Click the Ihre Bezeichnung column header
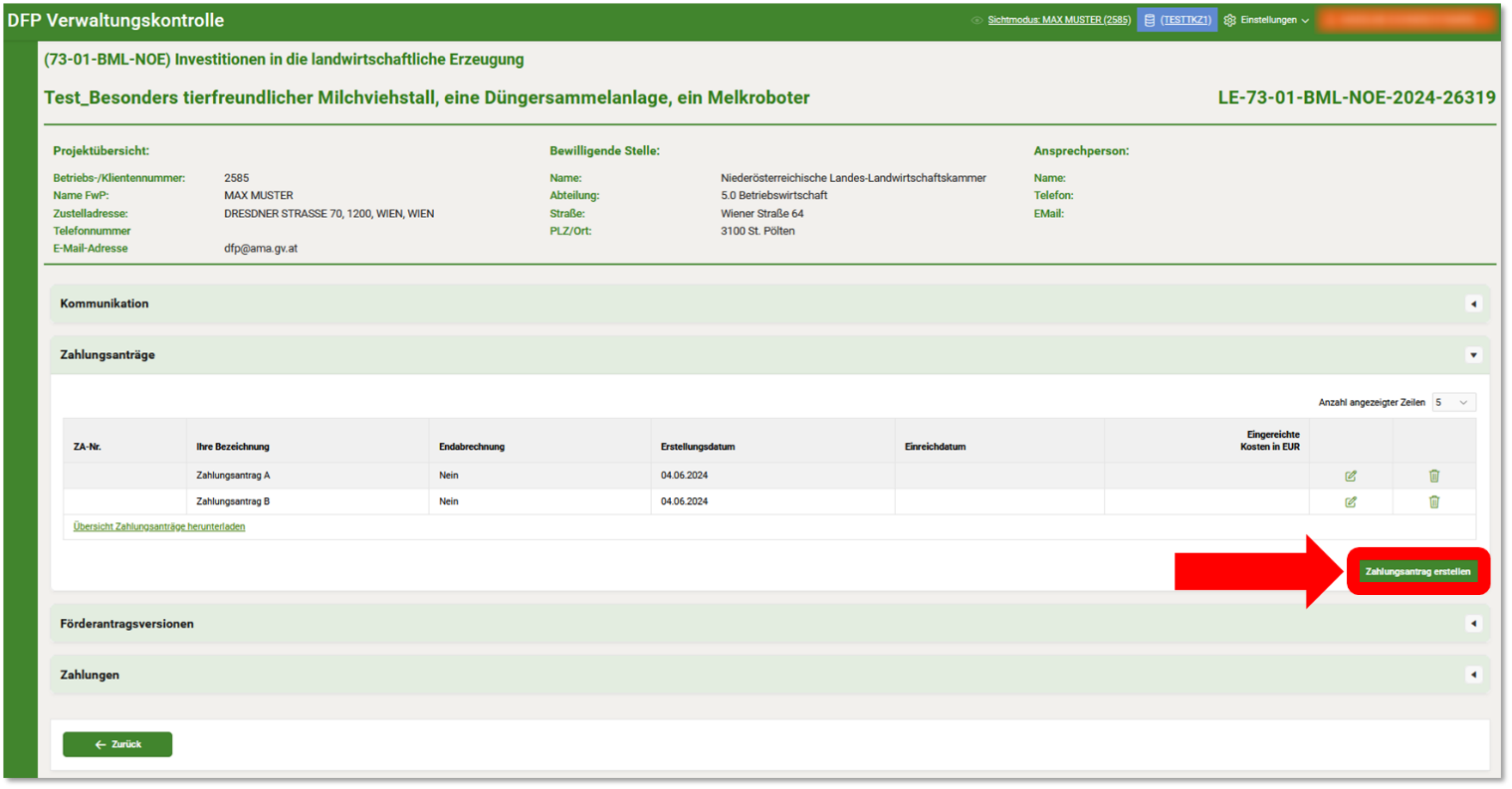Screen dimensions: 1512x789 click(233, 447)
